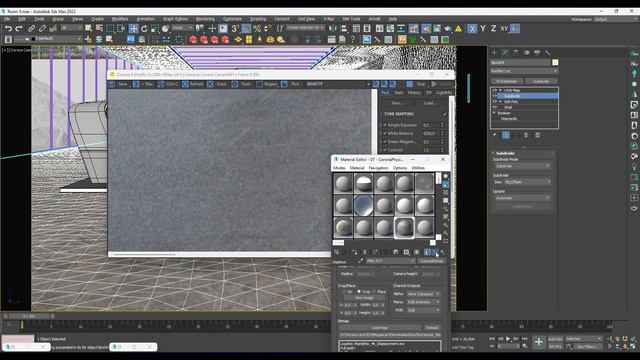Click Remove modifier trash icon below stack

[x=526, y=135]
